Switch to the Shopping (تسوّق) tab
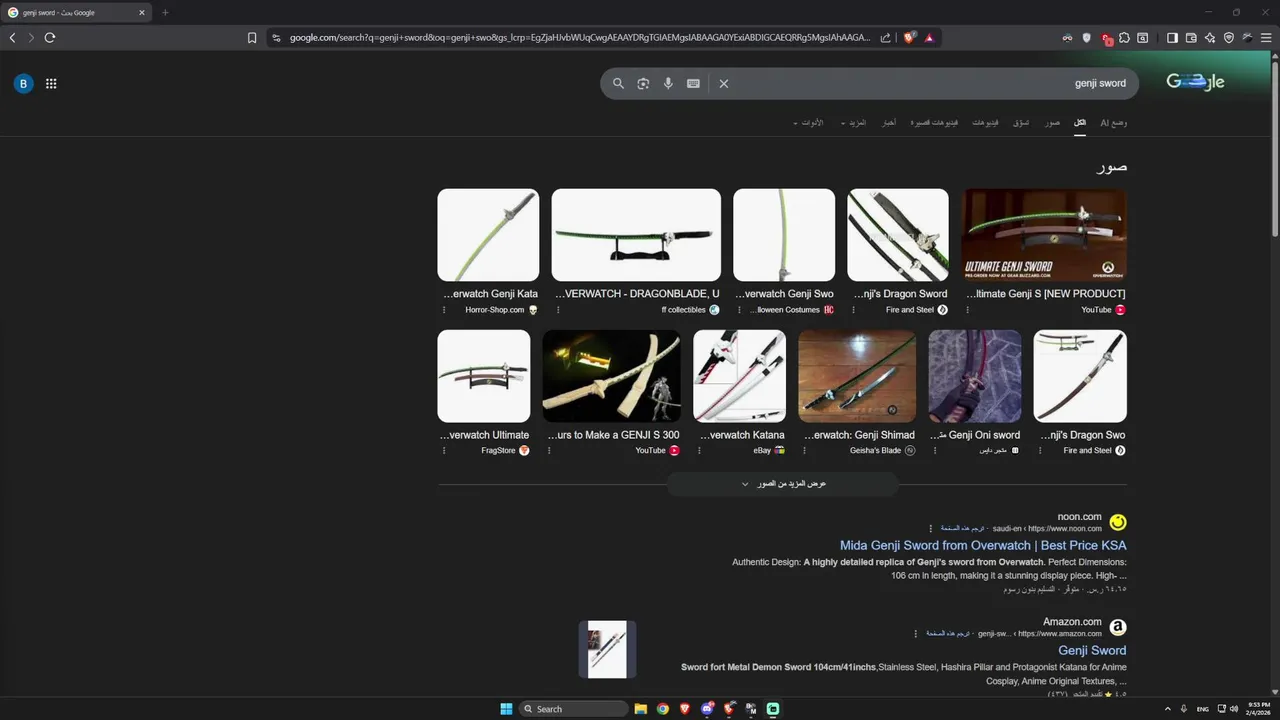Viewport: 1280px width, 720px height. coord(1021,122)
